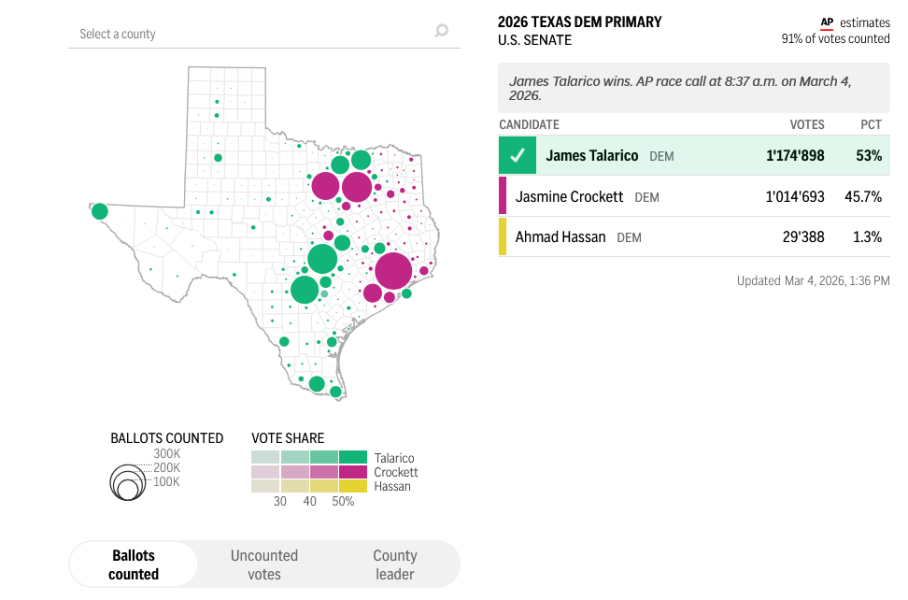This screenshot has width=908, height=600.
Task: Click the ballots counted circle legend icon
Action: 127,483
